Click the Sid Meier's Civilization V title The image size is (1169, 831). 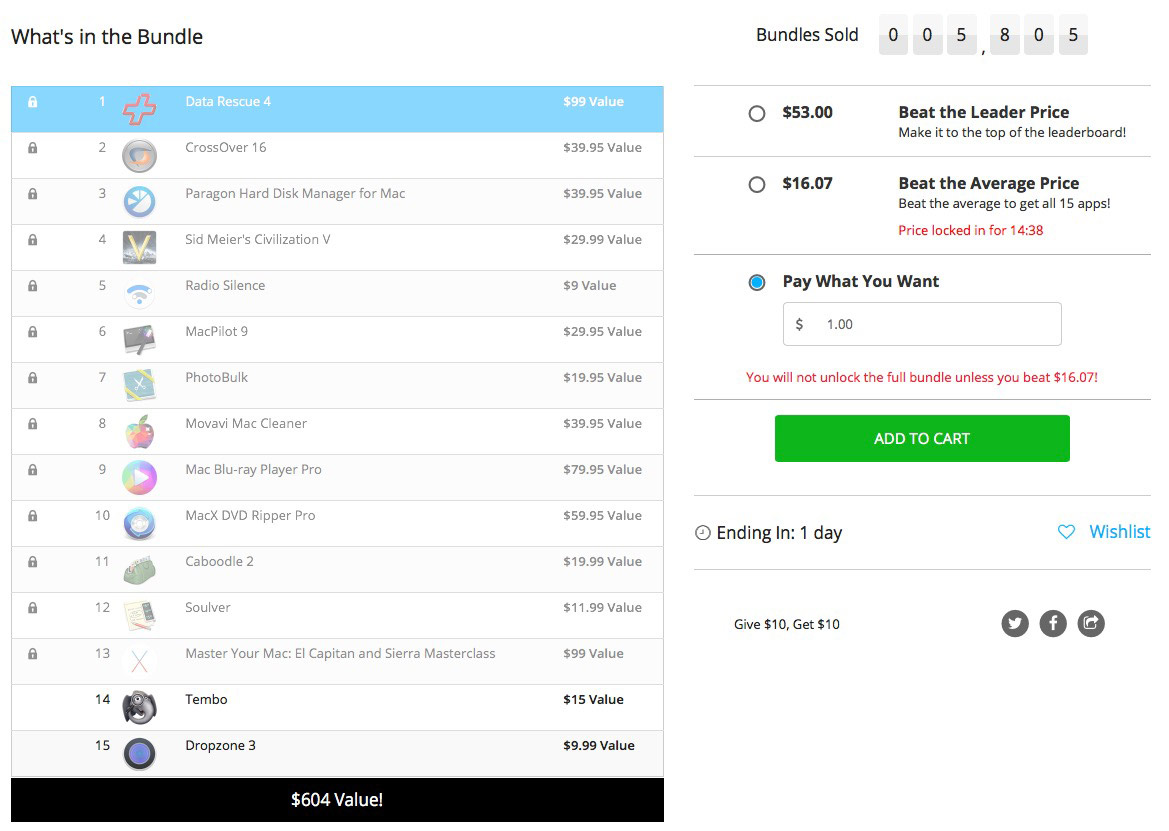(258, 239)
